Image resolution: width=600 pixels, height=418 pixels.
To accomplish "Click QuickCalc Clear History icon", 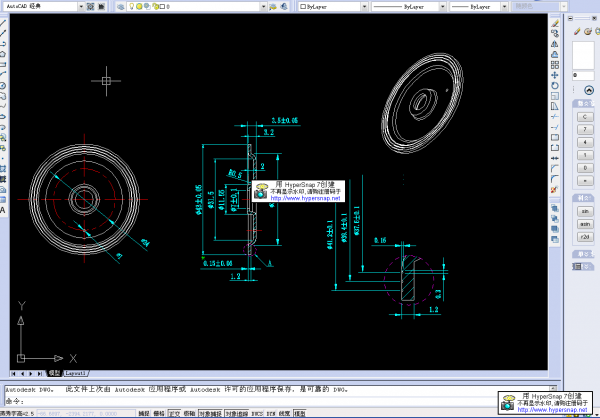I will [588, 31].
